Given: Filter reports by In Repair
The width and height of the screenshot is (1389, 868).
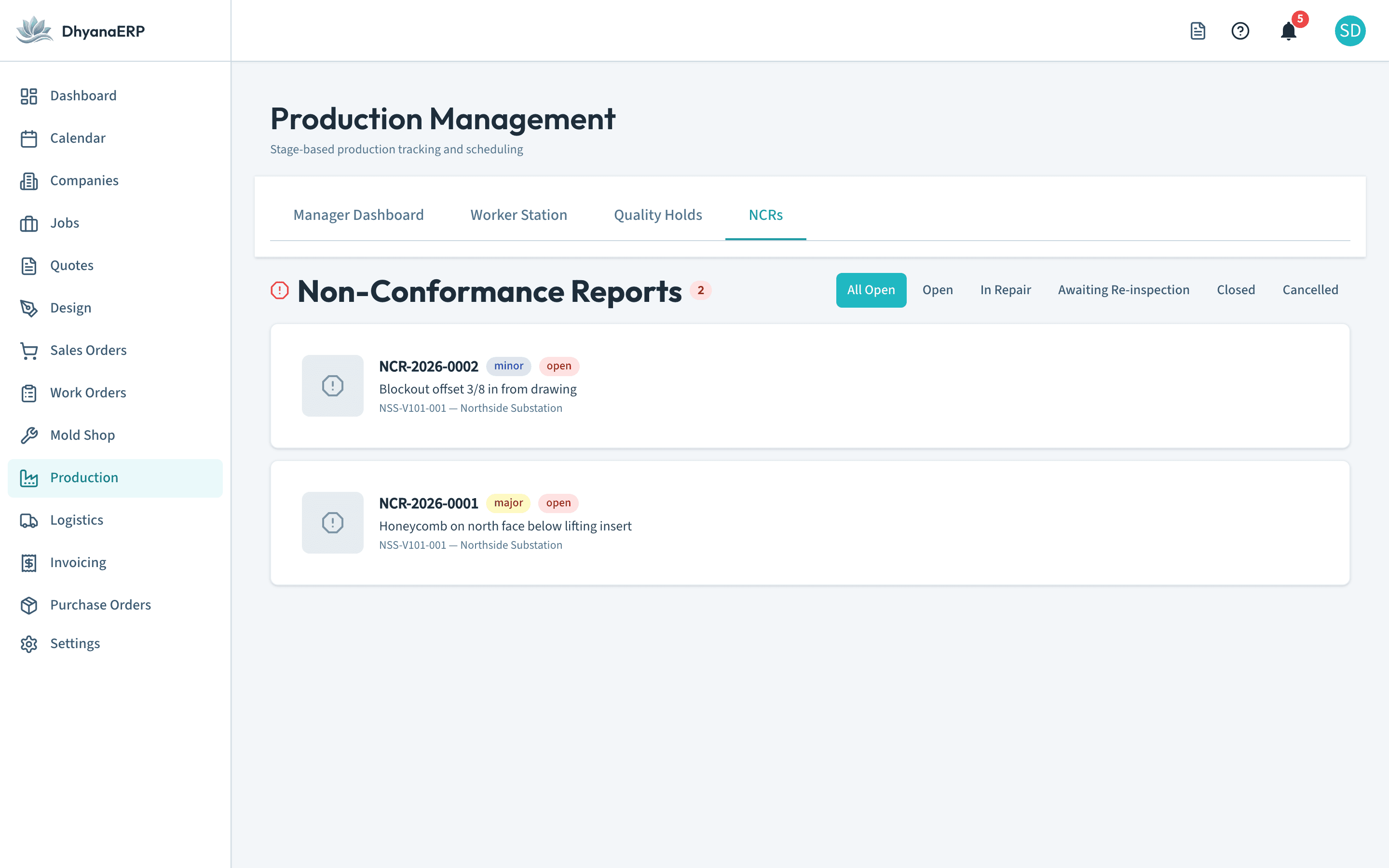Looking at the screenshot, I should pyautogui.click(x=1005, y=290).
